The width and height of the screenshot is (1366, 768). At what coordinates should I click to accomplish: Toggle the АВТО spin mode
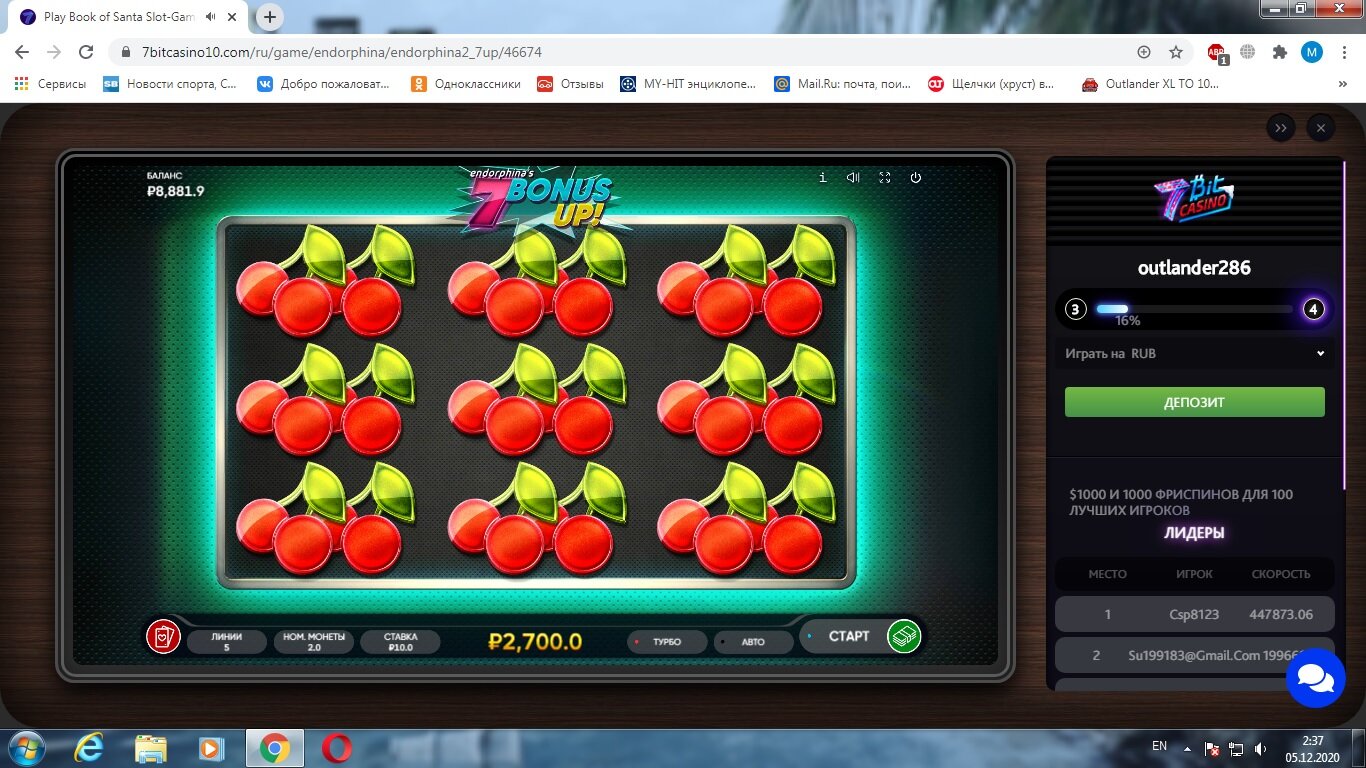point(753,642)
